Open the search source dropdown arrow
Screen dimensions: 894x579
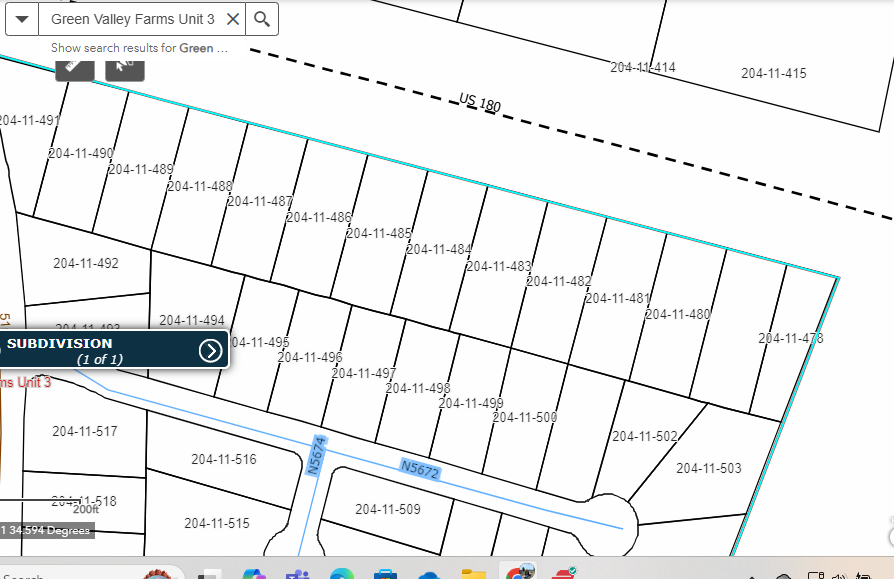(22, 19)
